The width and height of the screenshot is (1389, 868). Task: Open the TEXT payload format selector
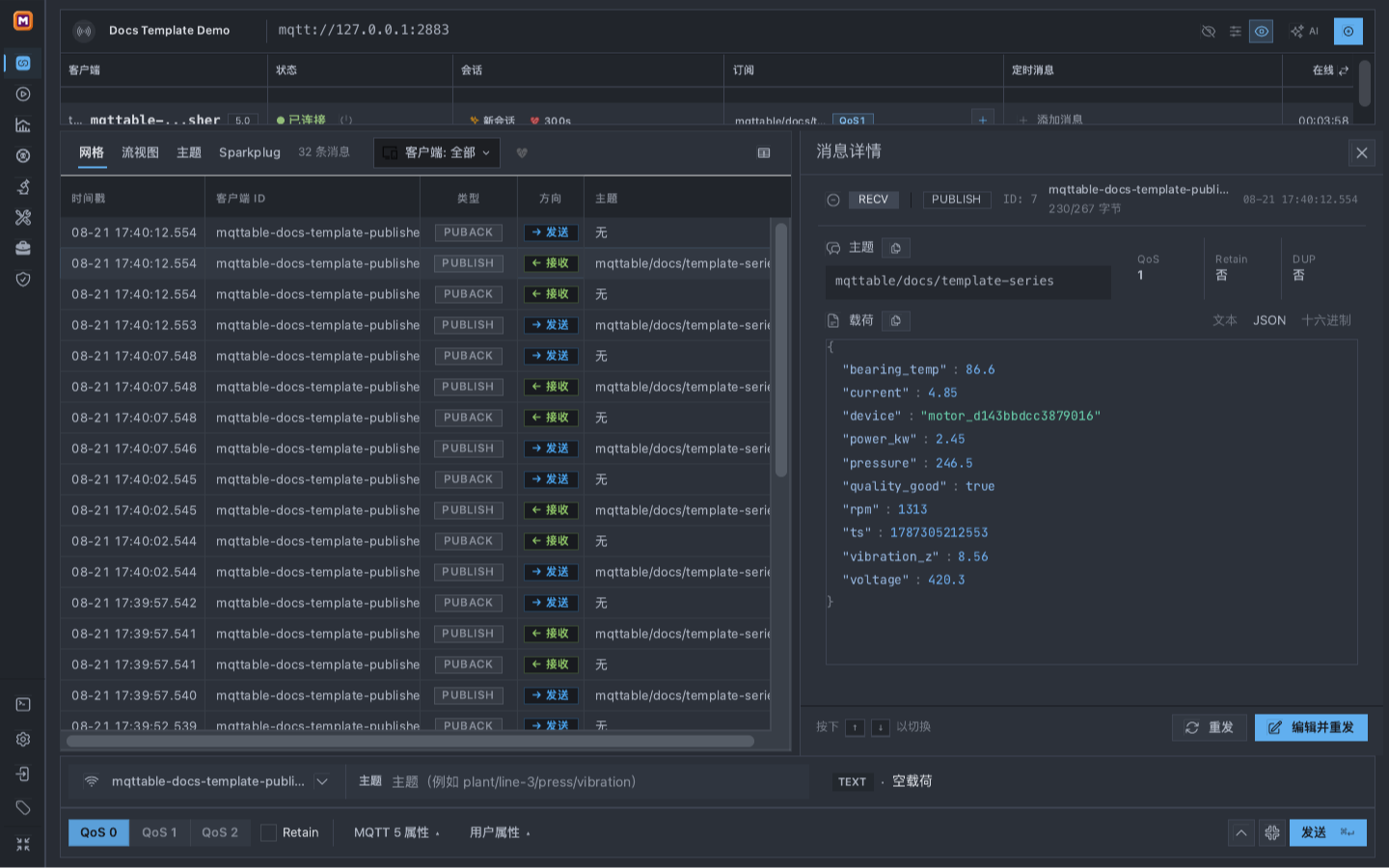pos(852,782)
